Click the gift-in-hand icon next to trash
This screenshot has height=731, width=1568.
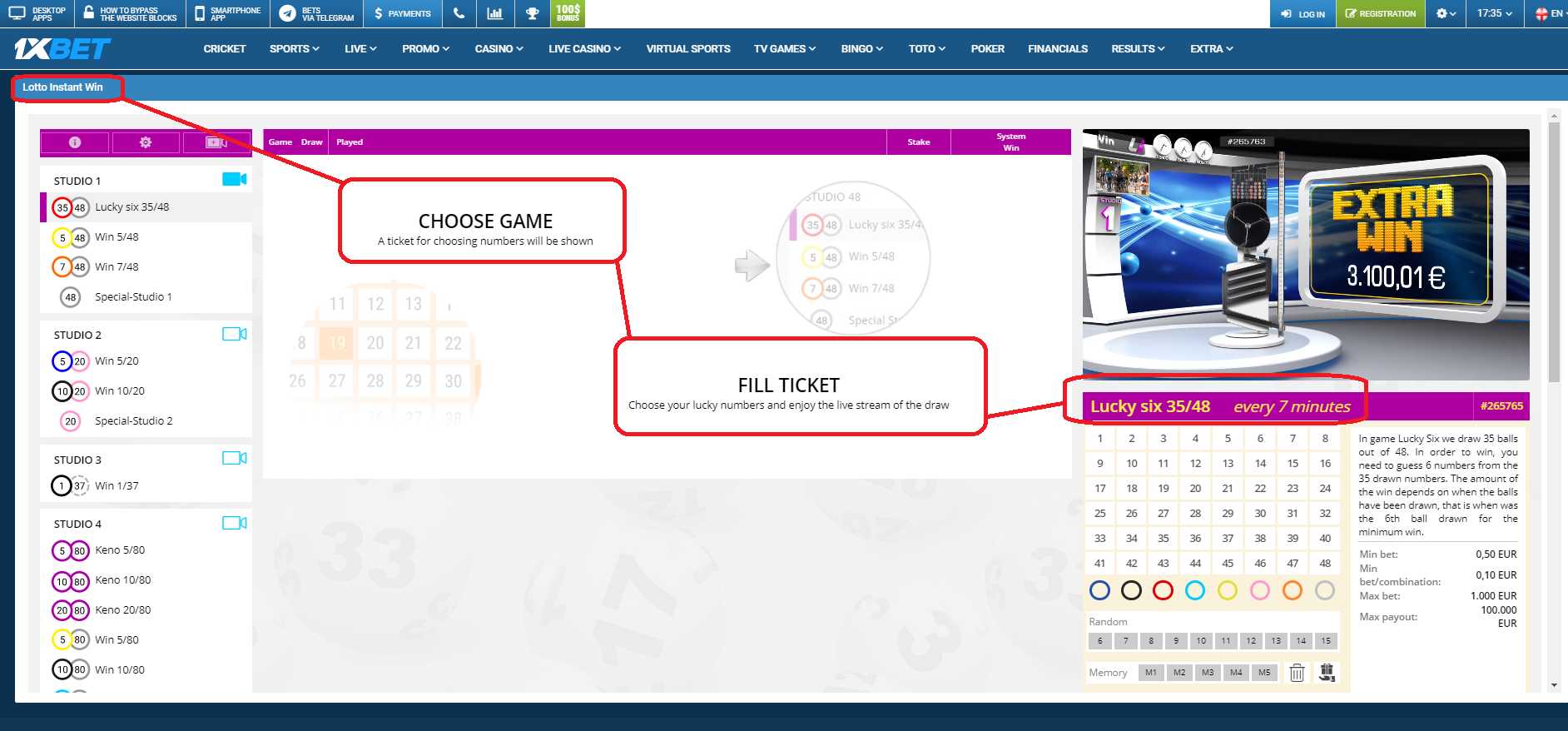[1327, 673]
